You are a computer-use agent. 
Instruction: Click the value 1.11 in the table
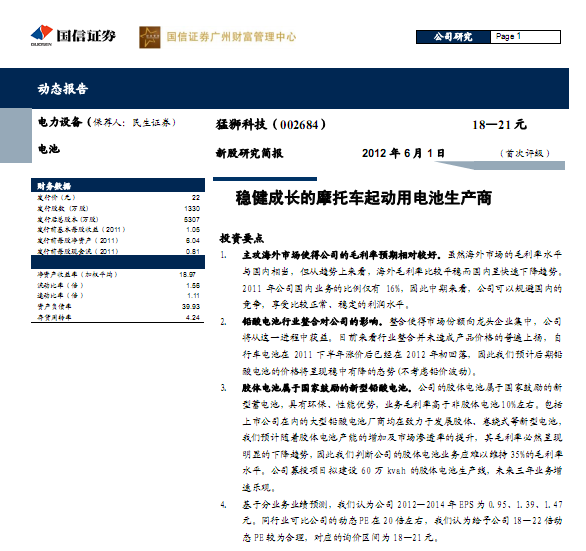194,295
